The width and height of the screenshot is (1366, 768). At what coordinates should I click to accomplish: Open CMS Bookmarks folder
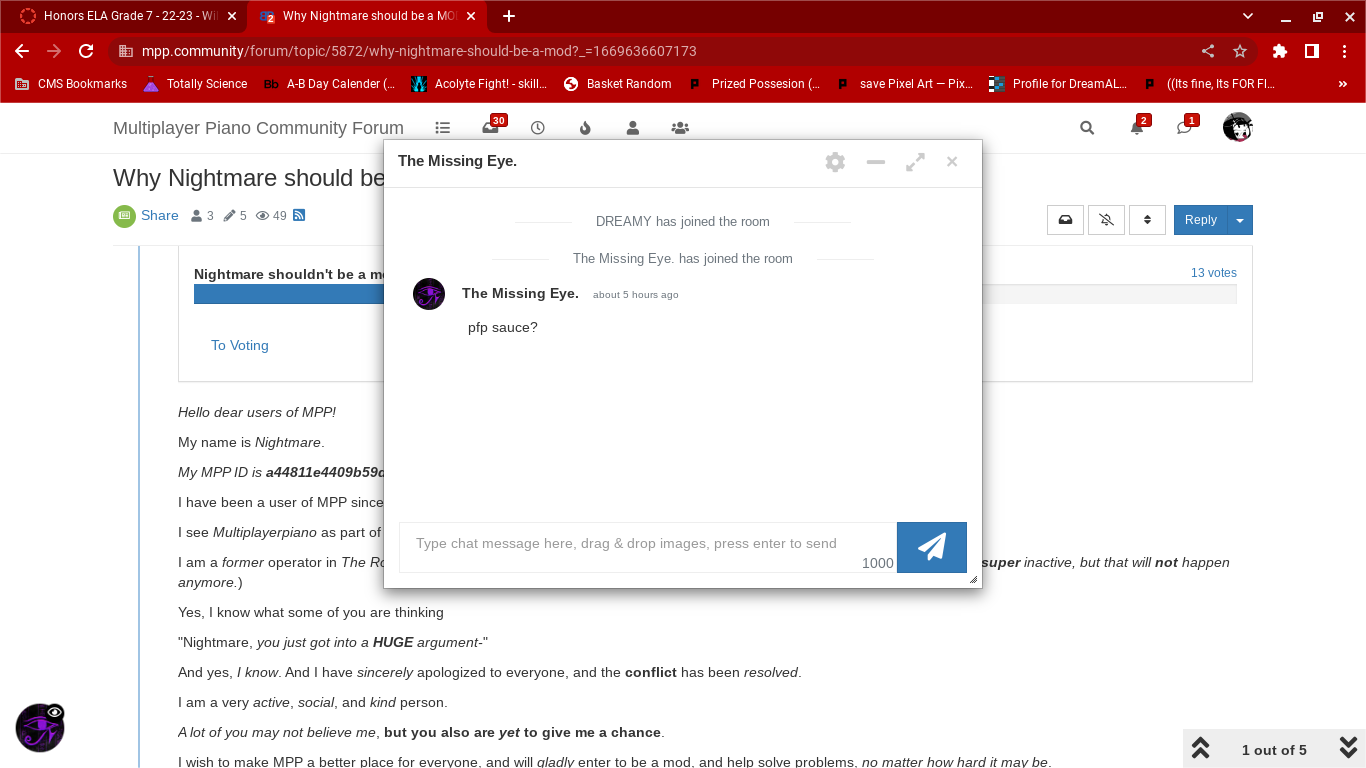pos(71,84)
